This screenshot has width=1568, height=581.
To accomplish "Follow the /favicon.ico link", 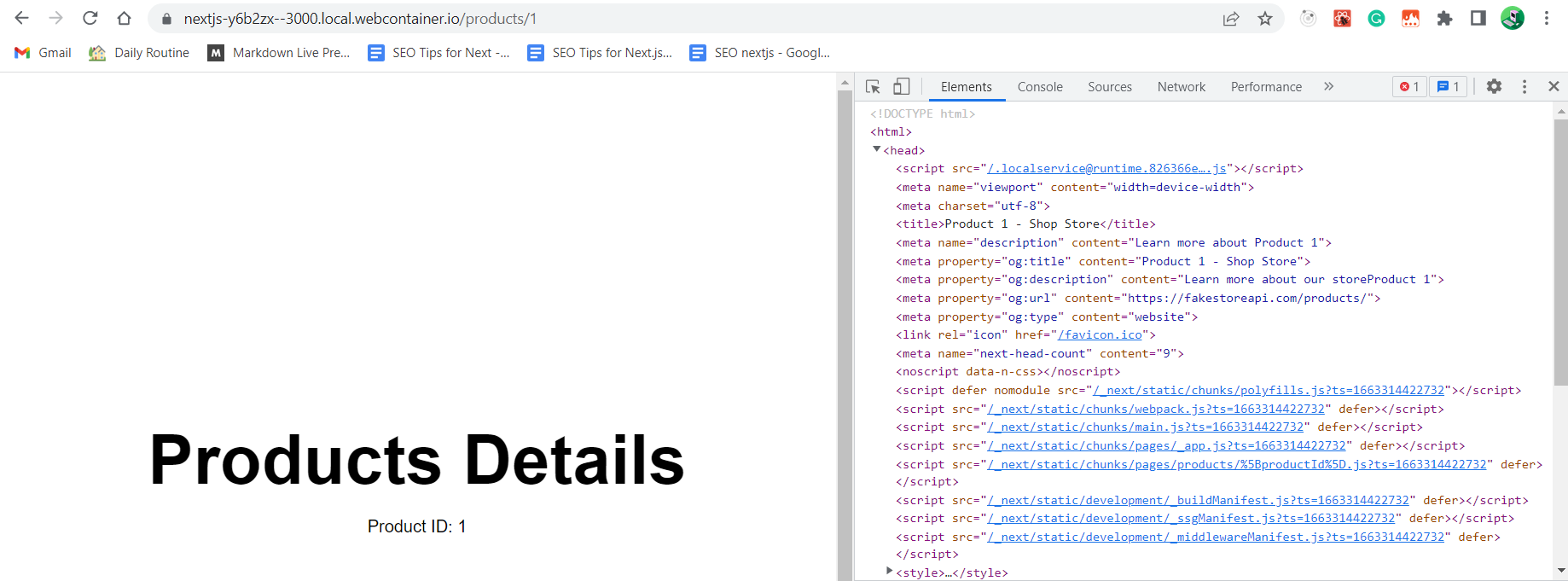I will click(x=1100, y=335).
